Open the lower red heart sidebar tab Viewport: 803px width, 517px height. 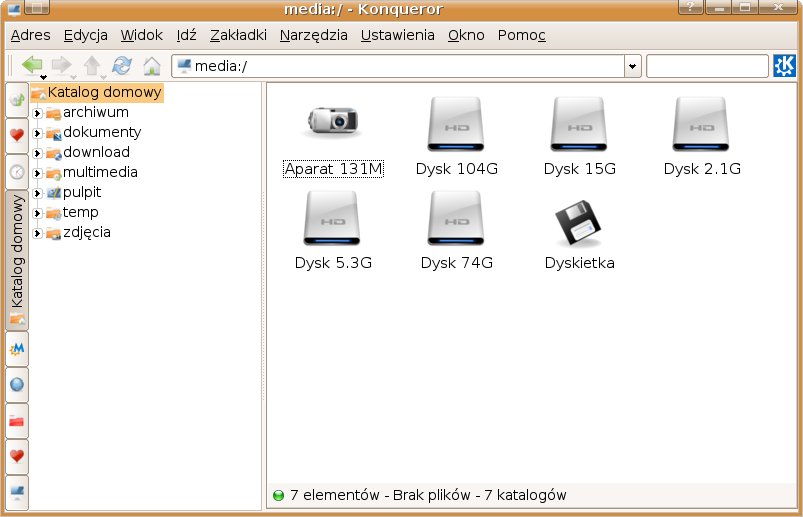click(17, 457)
